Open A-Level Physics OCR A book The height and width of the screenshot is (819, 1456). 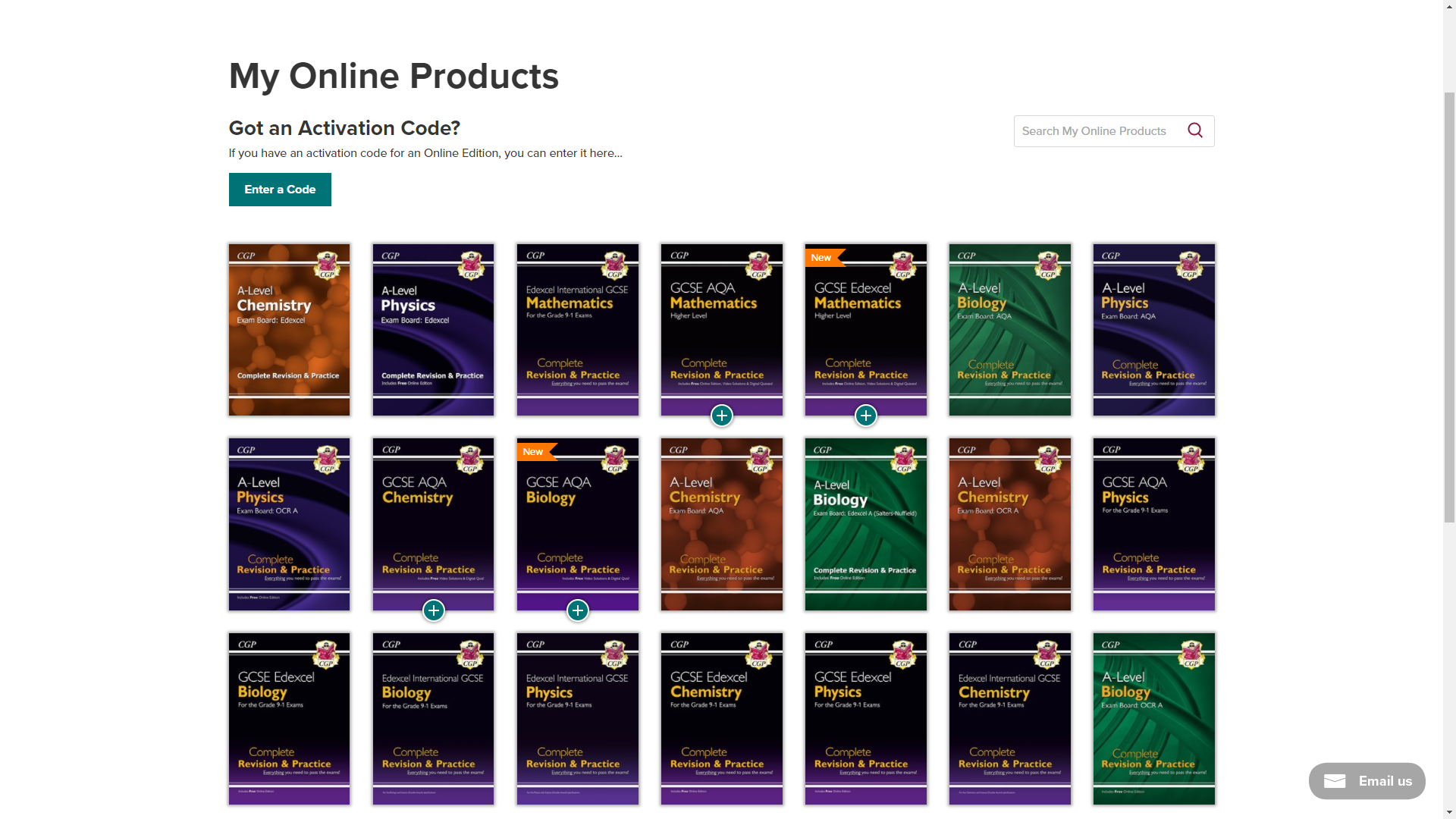pos(290,524)
